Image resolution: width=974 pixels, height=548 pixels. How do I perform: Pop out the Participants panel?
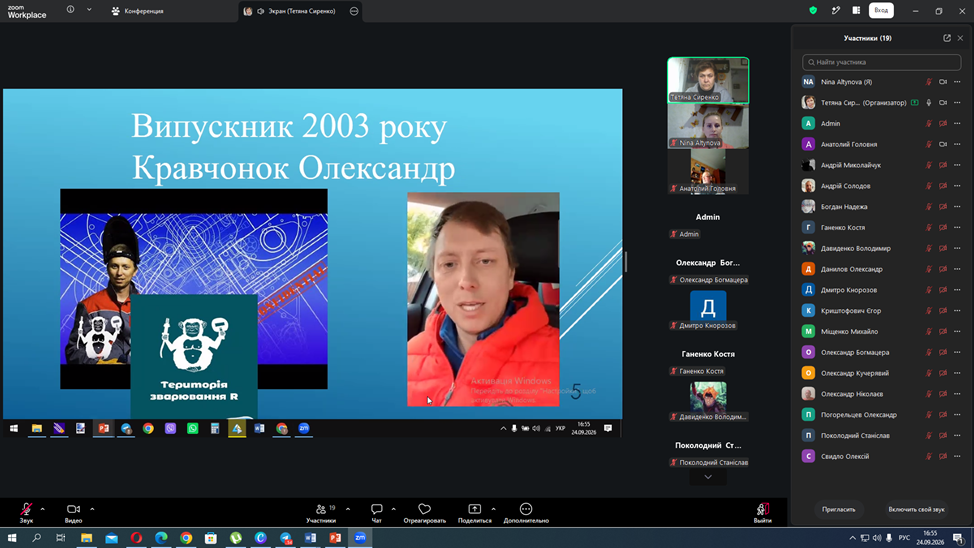click(x=947, y=38)
